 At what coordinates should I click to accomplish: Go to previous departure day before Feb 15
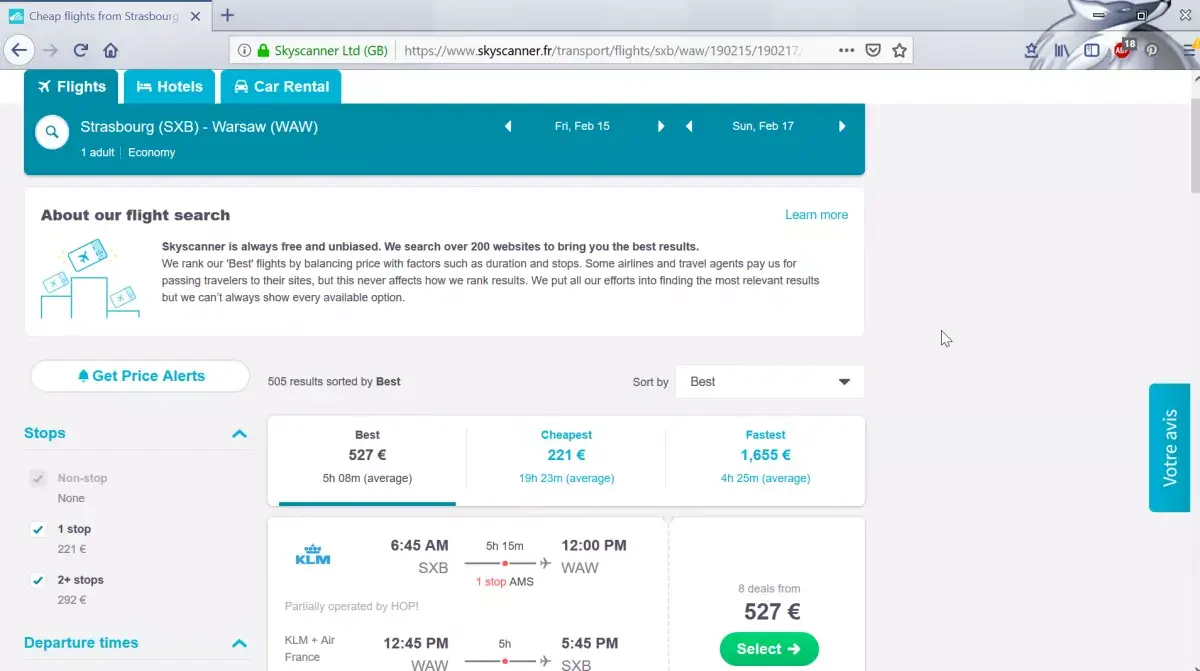[x=508, y=126]
